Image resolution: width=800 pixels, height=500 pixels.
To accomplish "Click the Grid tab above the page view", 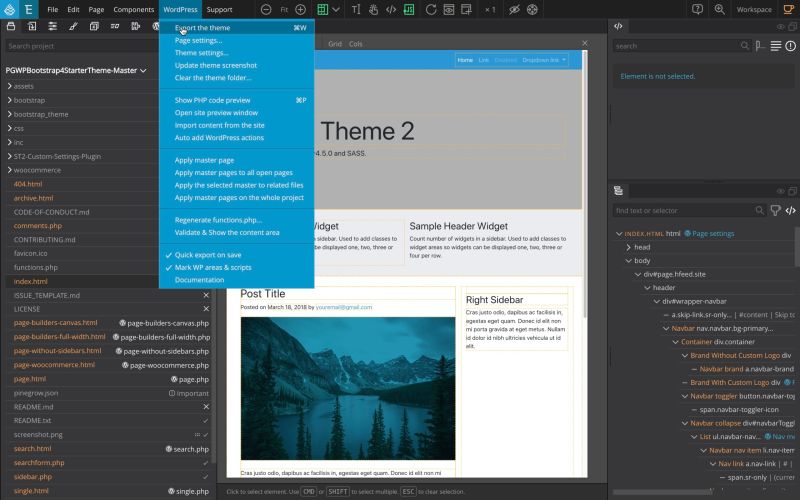I will tap(335, 44).
